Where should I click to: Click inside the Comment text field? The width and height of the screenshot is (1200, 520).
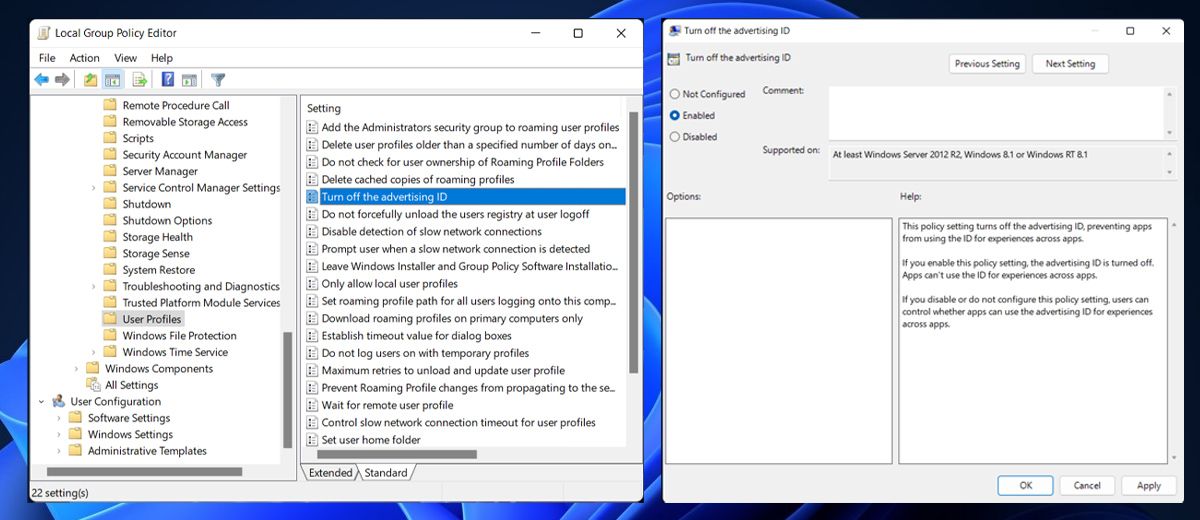995,112
